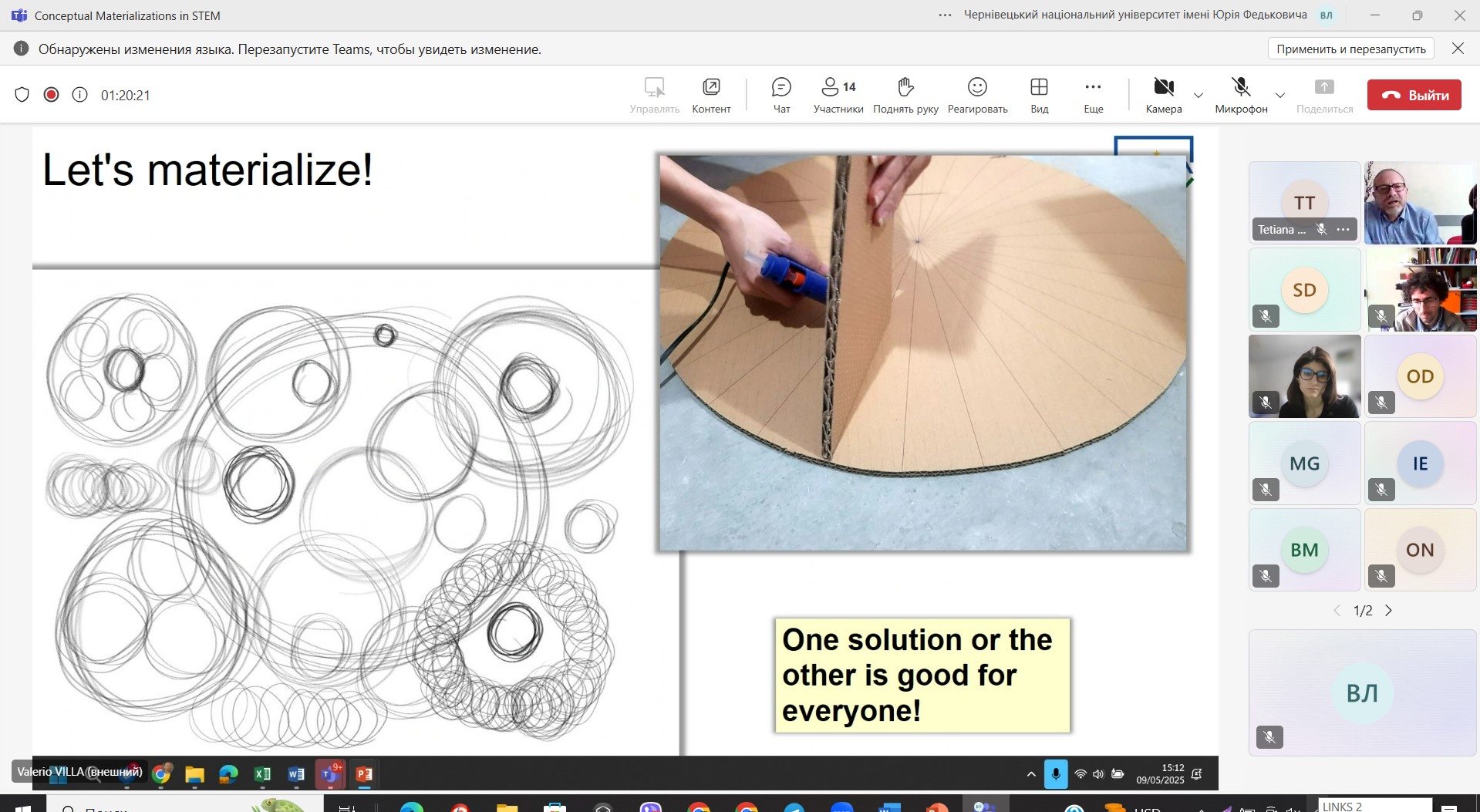Screen dimensions: 1480x812
Task: Unmute the Microphone
Action: (x=1241, y=95)
